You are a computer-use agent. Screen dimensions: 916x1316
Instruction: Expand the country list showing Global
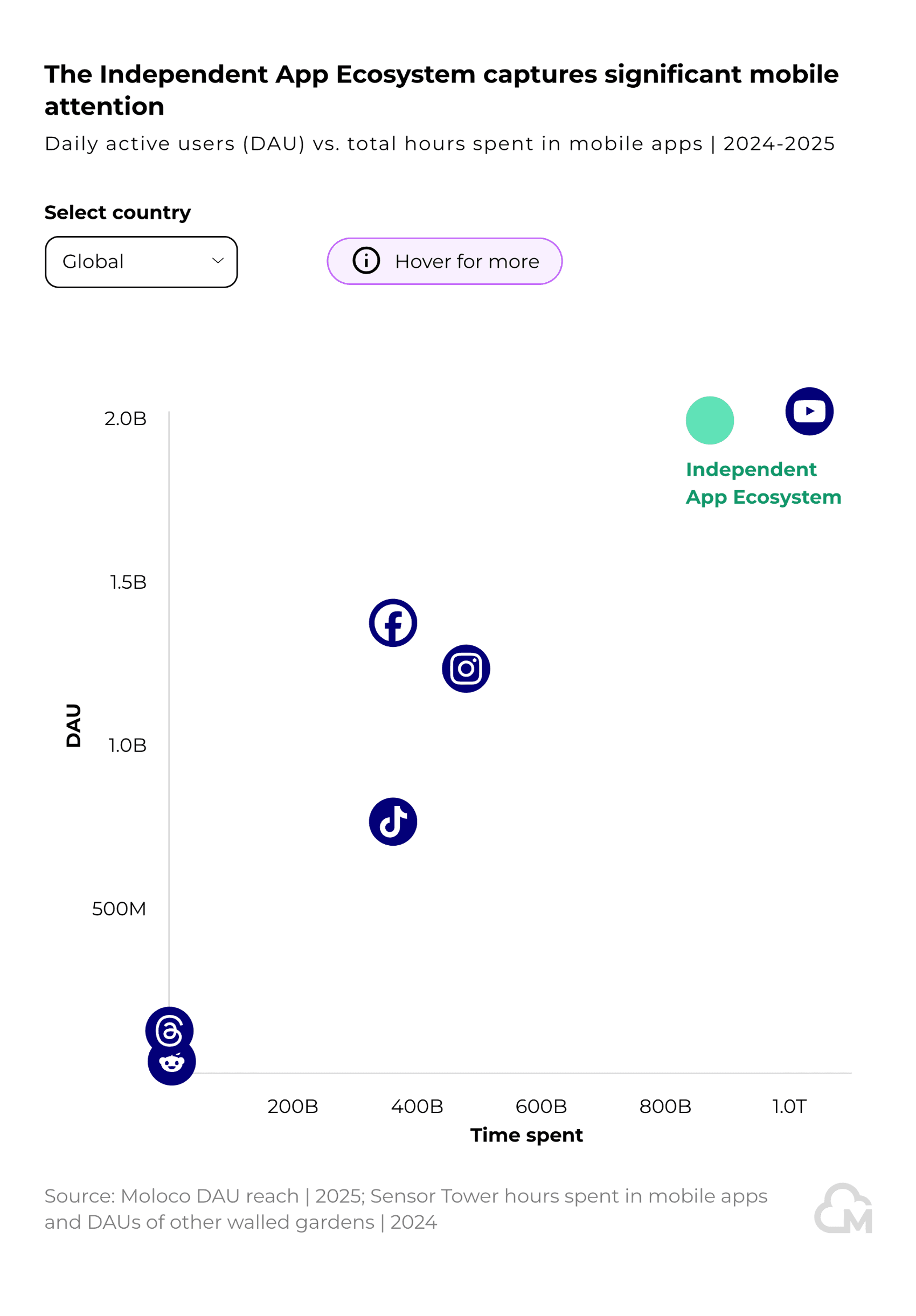141,262
